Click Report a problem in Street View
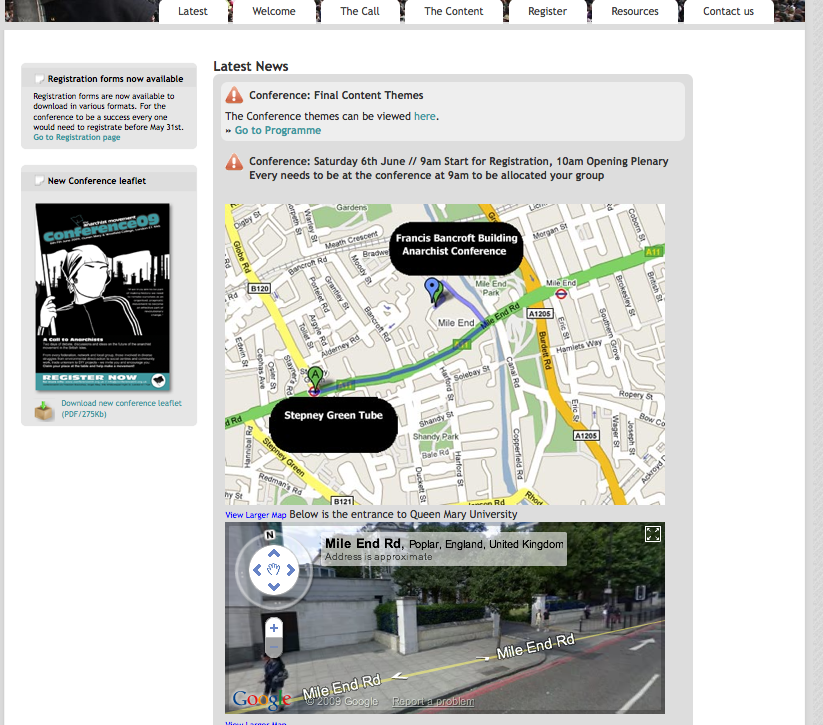The image size is (823, 725). (x=432, y=702)
